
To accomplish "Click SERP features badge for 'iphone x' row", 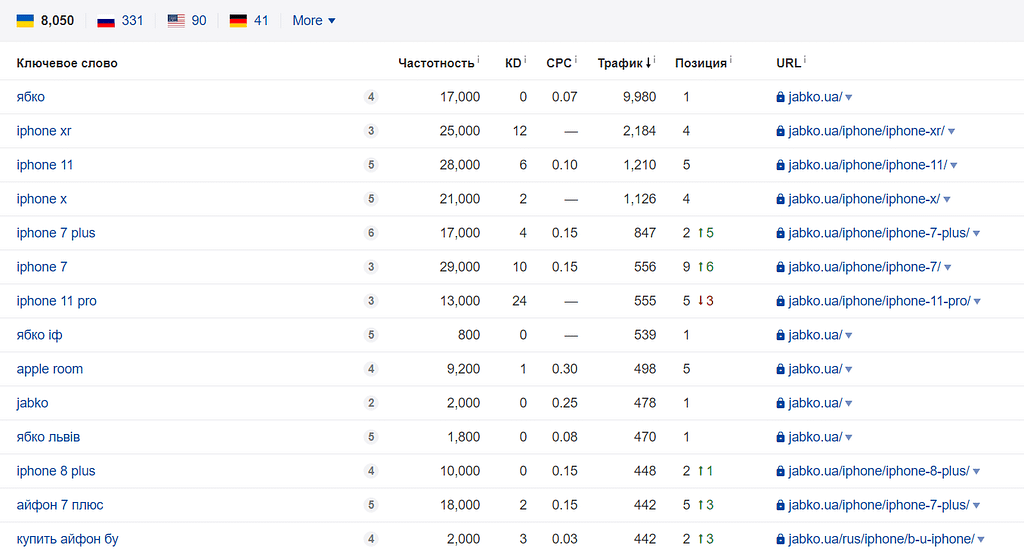I will pyautogui.click(x=370, y=199).
